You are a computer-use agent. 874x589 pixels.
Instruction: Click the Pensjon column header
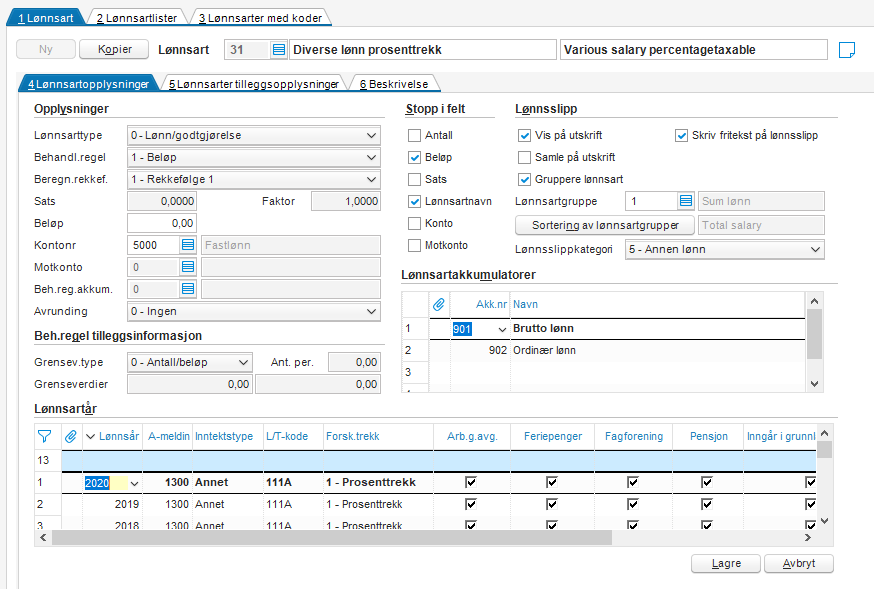coord(708,436)
